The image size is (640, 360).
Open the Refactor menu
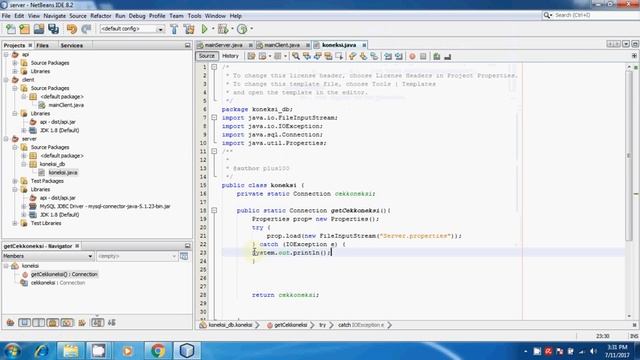100,16
